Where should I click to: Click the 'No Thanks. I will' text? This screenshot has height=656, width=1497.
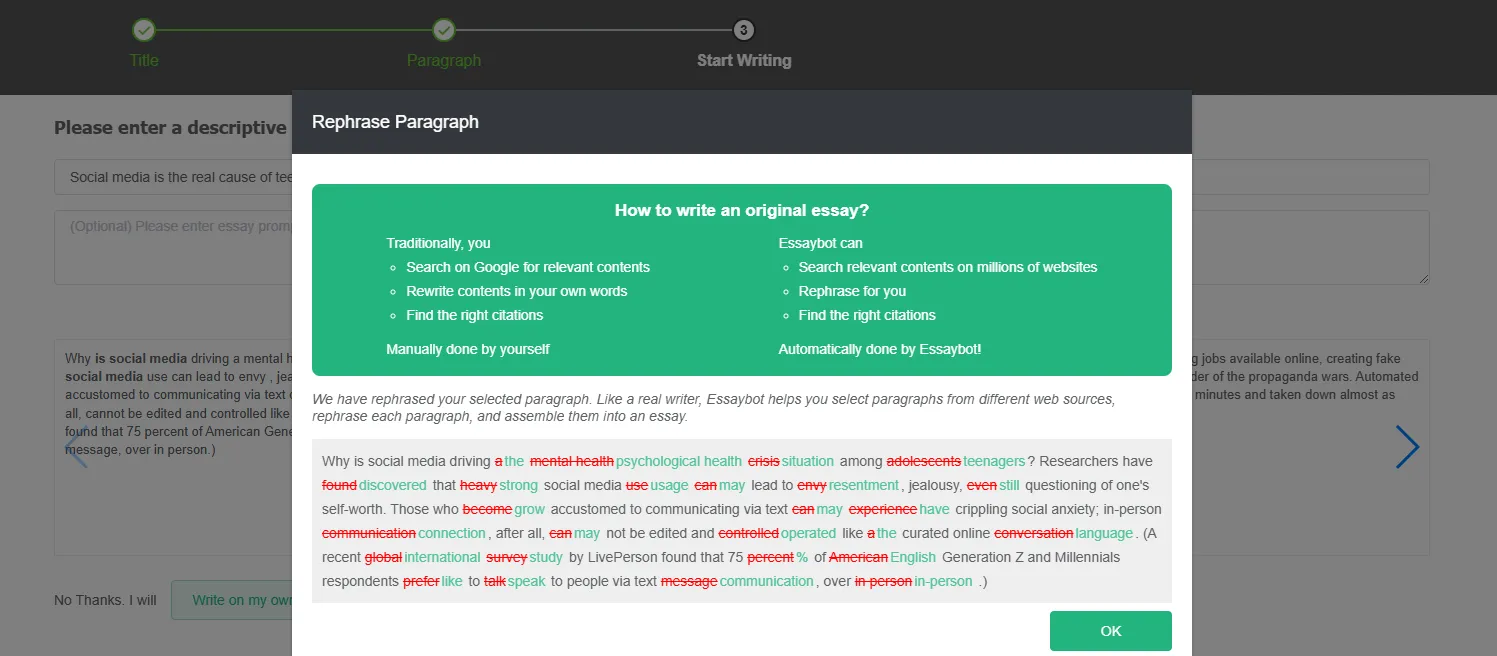coord(105,600)
